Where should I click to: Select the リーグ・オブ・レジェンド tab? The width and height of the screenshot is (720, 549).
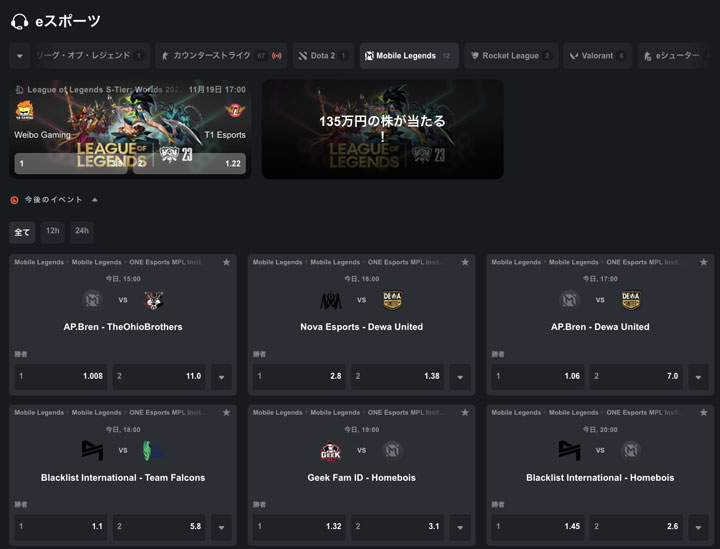click(x=90, y=56)
